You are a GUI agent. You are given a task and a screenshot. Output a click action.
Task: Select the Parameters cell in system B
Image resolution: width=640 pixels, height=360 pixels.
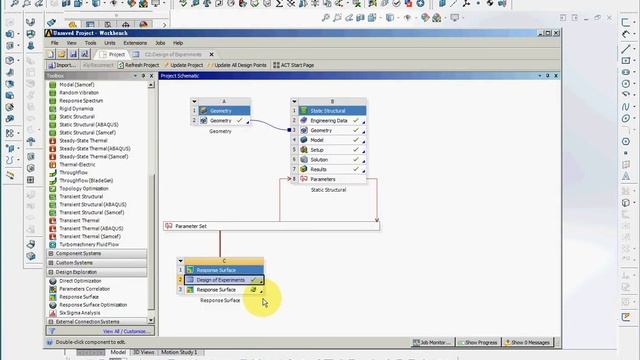[x=332, y=179]
